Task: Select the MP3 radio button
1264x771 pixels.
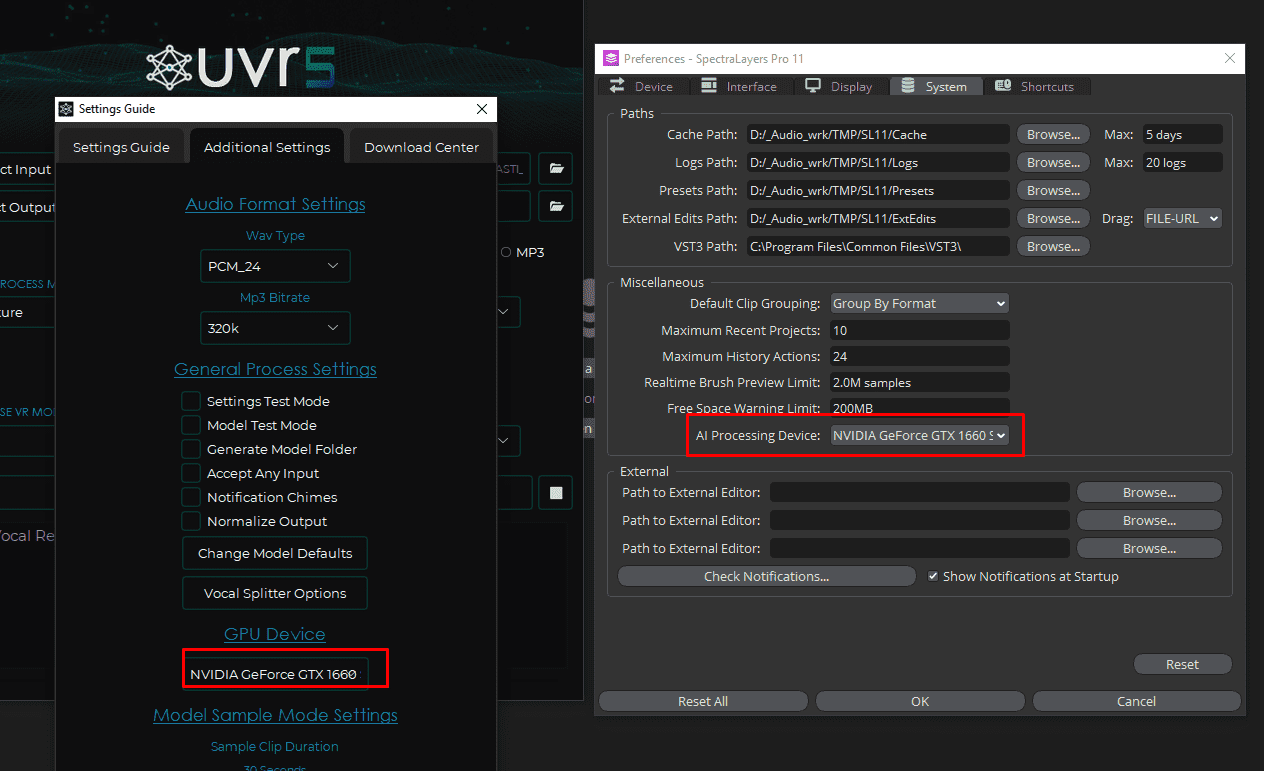Action: tap(505, 252)
